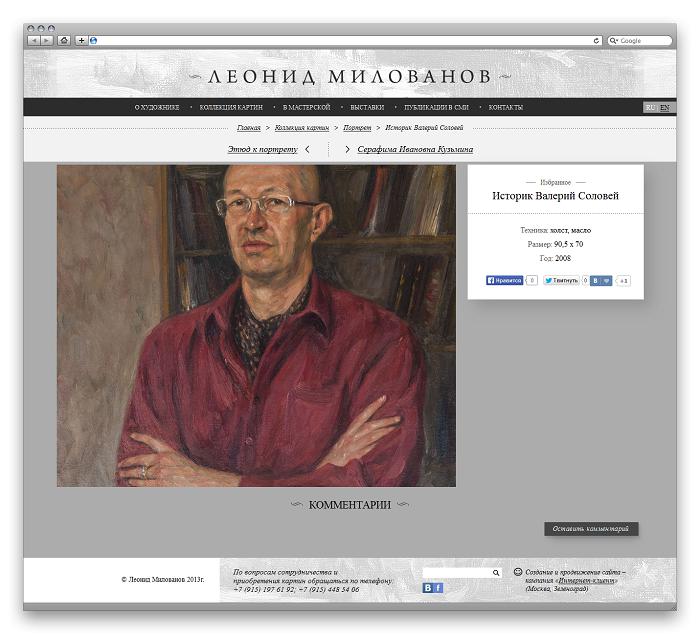Screen dimensions: 700x634
Task: Open Контакты menu item
Action: pos(505,108)
